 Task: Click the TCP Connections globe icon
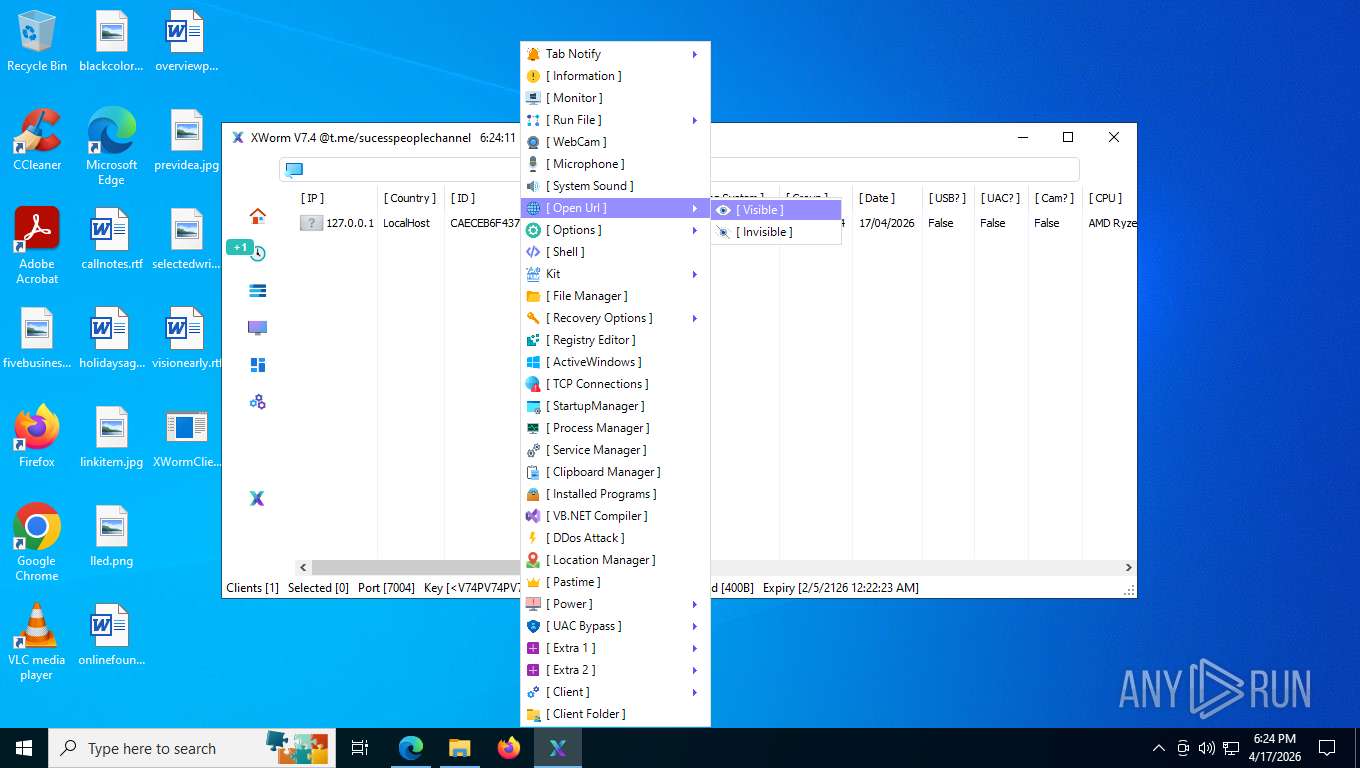[533, 384]
